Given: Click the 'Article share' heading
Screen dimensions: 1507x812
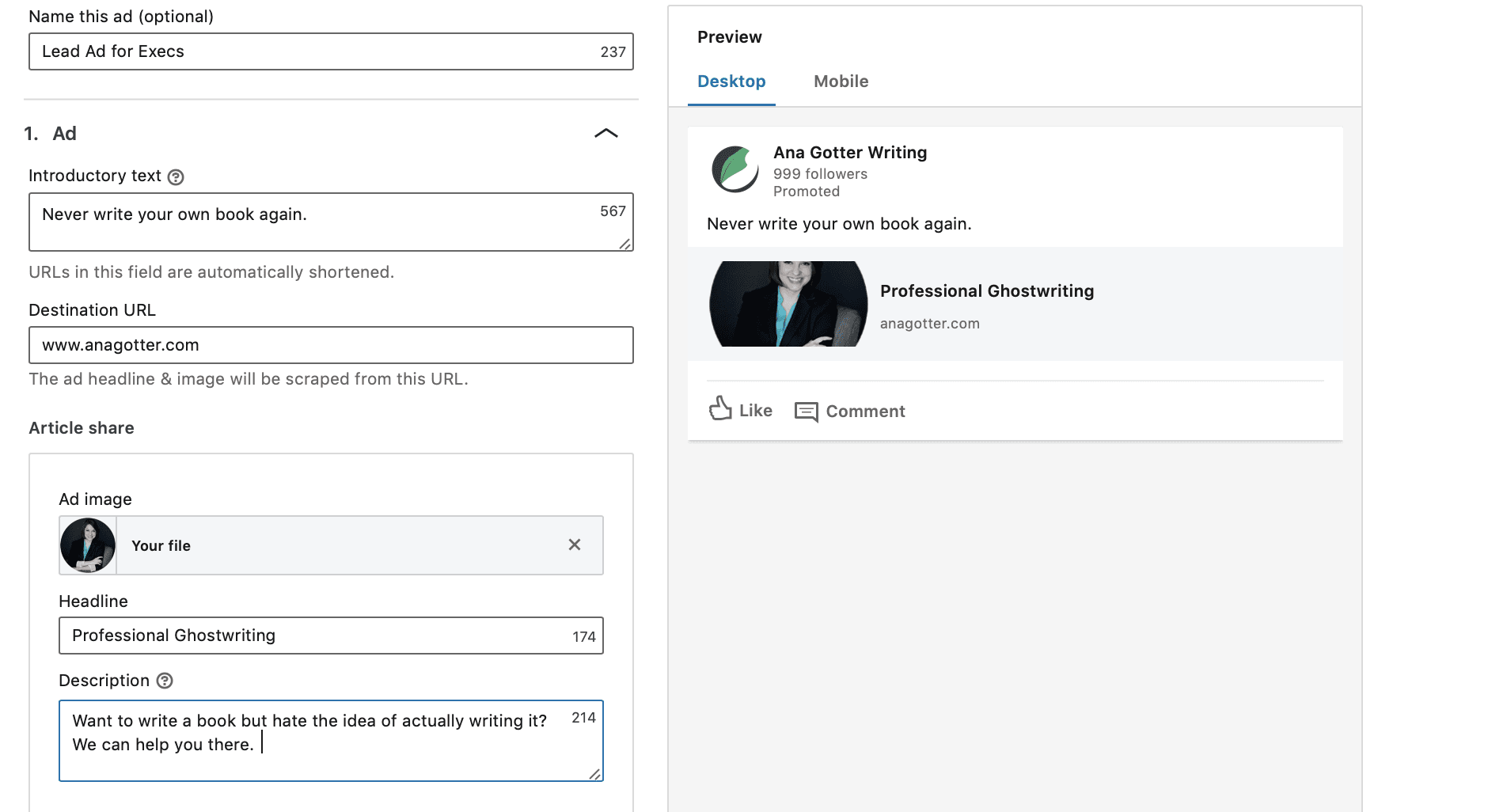Looking at the screenshot, I should (x=82, y=428).
